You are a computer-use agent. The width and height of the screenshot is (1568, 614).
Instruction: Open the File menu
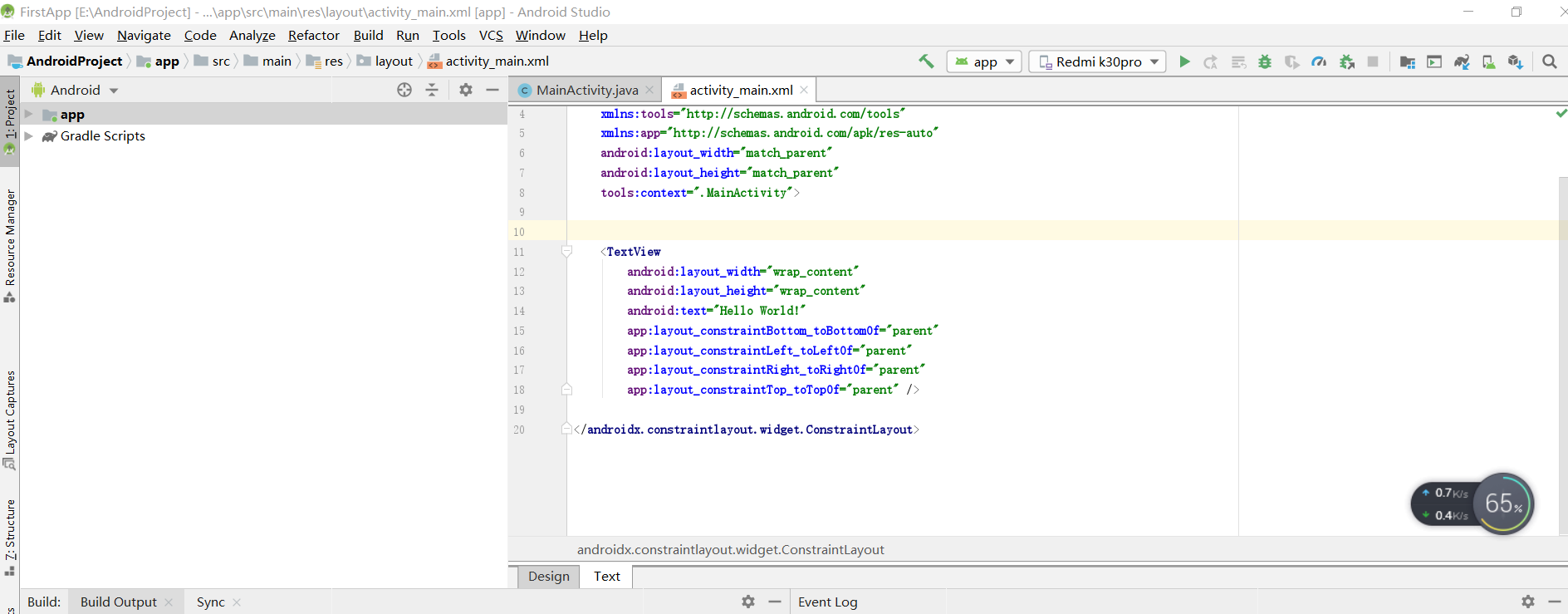point(14,35)
